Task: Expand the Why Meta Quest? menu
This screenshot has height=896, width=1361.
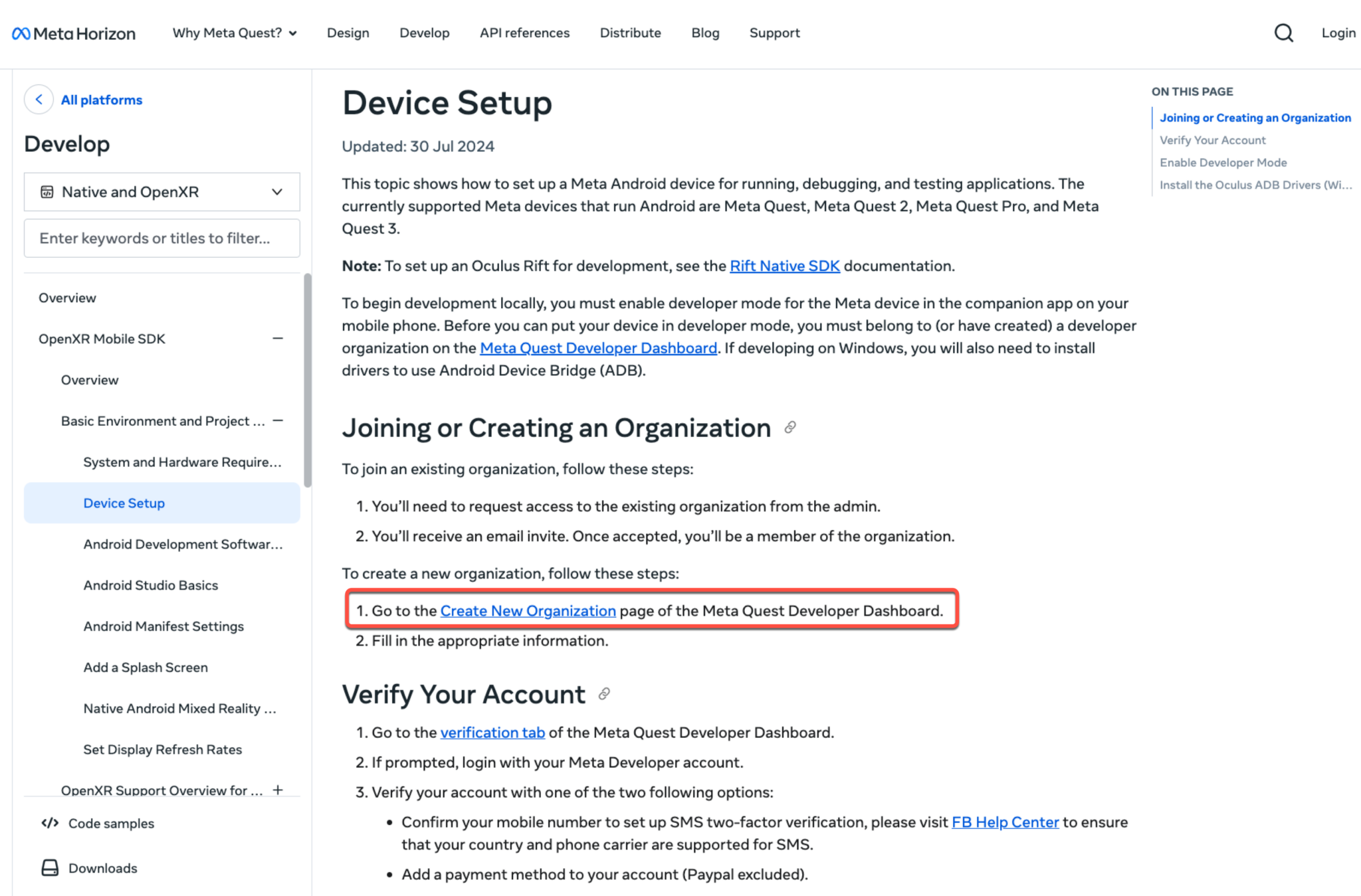Action: (x=235, y=33)
